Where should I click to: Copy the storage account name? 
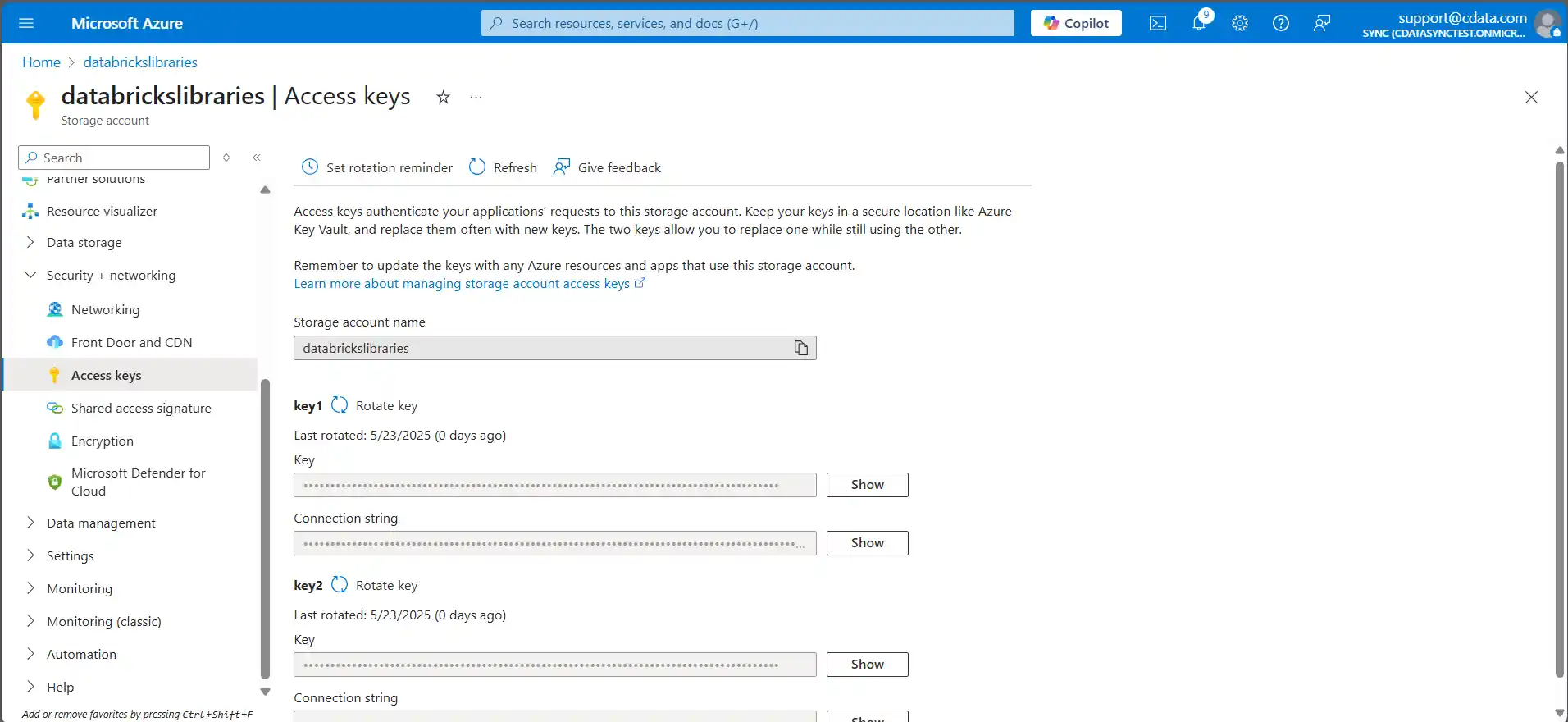(800, 348)
